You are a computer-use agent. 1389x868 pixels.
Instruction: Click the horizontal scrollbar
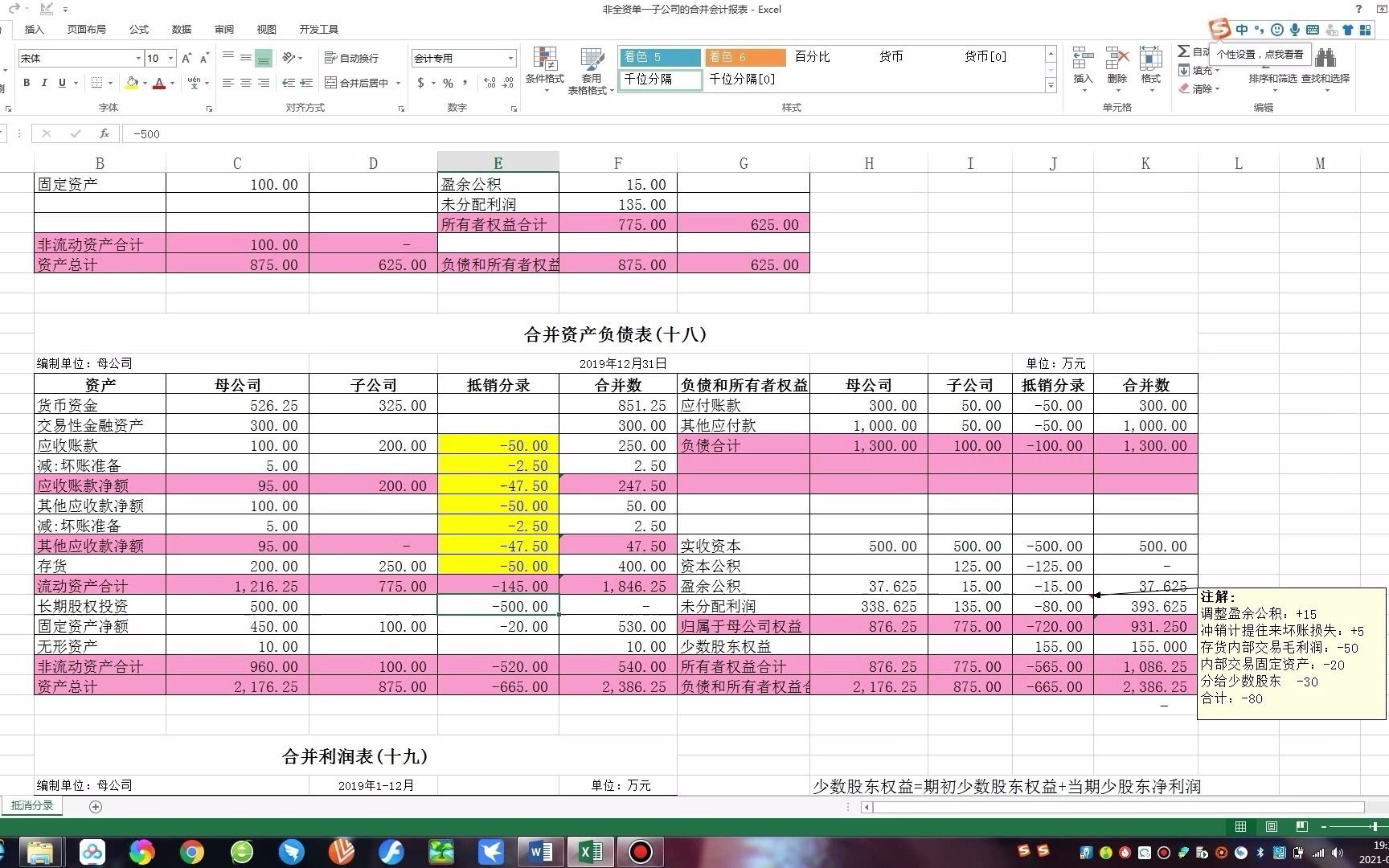point(1117,807)
